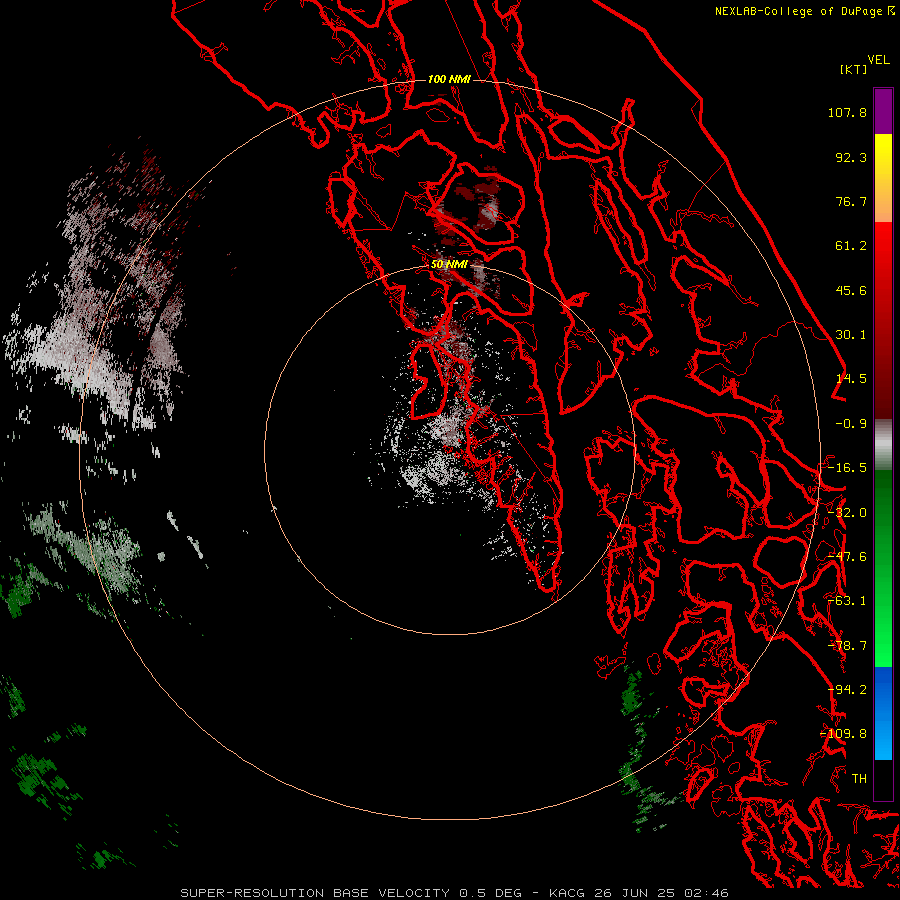Click the -94.2 velocity scale value
The image size is (900, 900).
pos(847,690)
